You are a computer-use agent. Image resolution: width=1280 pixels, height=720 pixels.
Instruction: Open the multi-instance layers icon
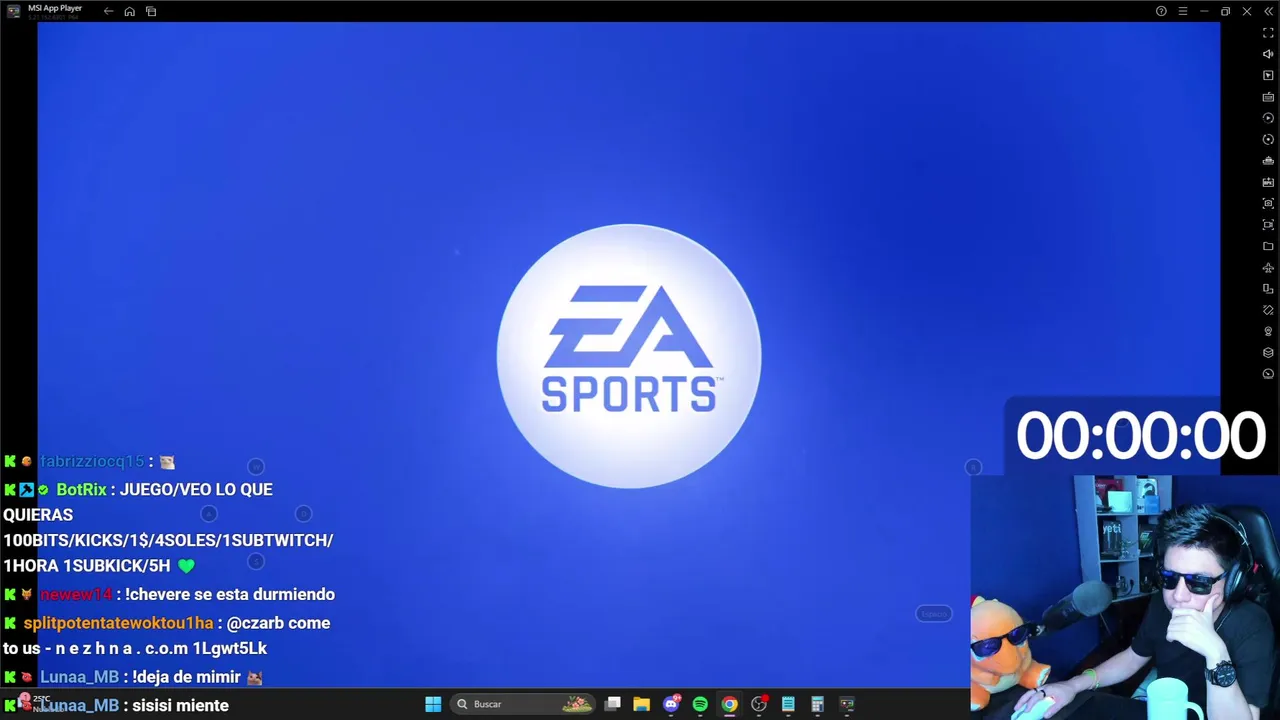pos(1268,353)
